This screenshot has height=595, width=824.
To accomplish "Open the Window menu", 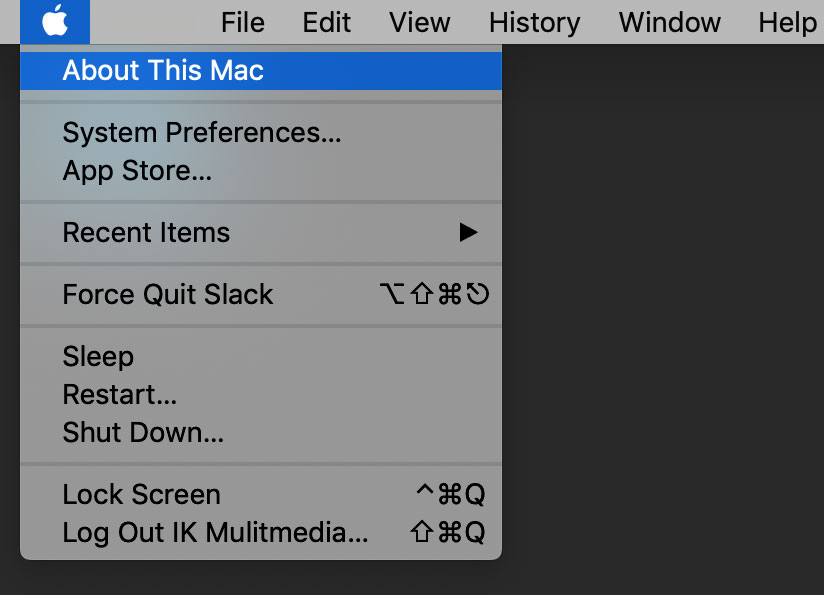I will click(669, 22).
